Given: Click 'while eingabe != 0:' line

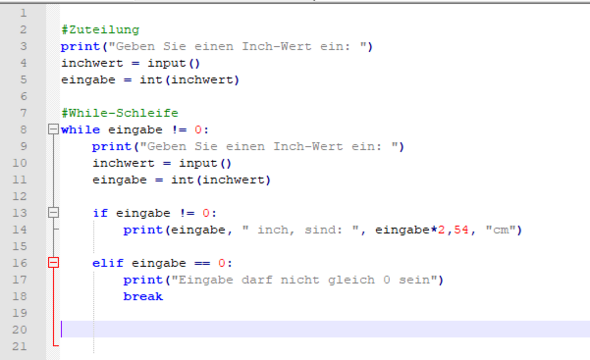Looking at the screenshot, I should [x=135, y=130].
